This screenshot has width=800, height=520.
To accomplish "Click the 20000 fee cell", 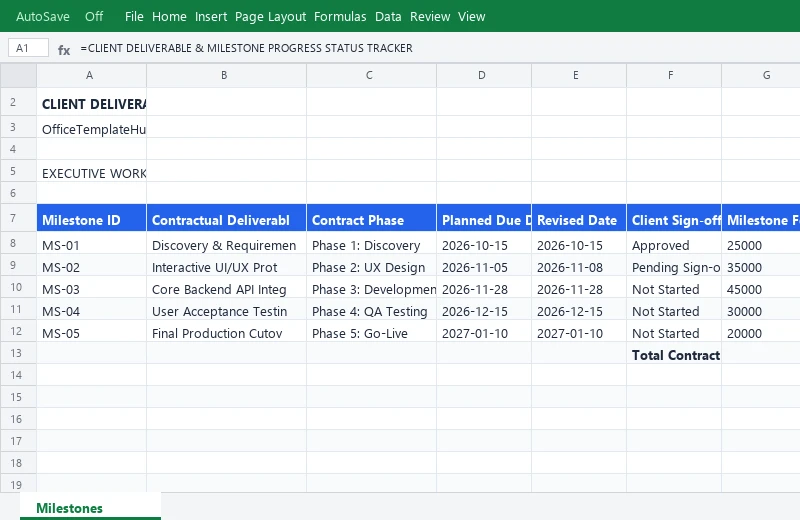I will point(761,333).
